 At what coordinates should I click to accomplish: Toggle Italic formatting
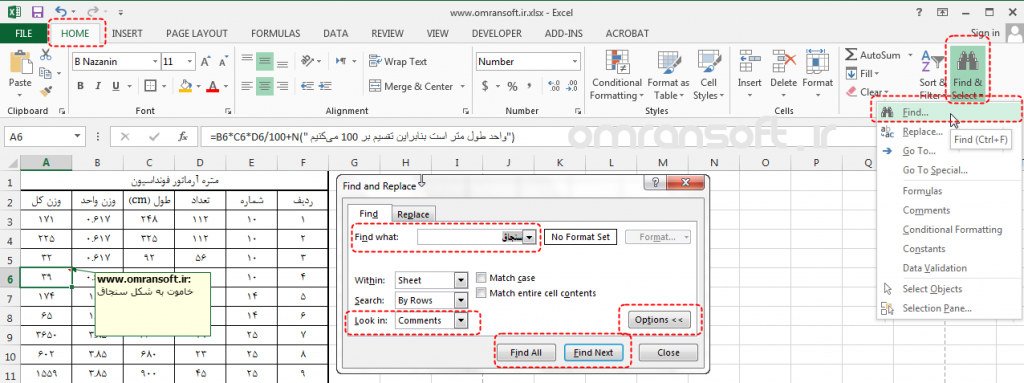click(x=99, y=86)
